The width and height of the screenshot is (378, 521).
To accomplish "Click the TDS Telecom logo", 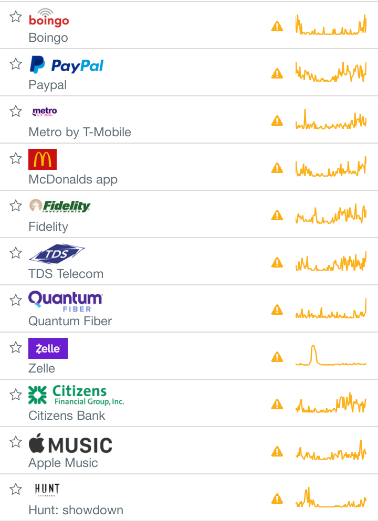I will coord(57,254).
